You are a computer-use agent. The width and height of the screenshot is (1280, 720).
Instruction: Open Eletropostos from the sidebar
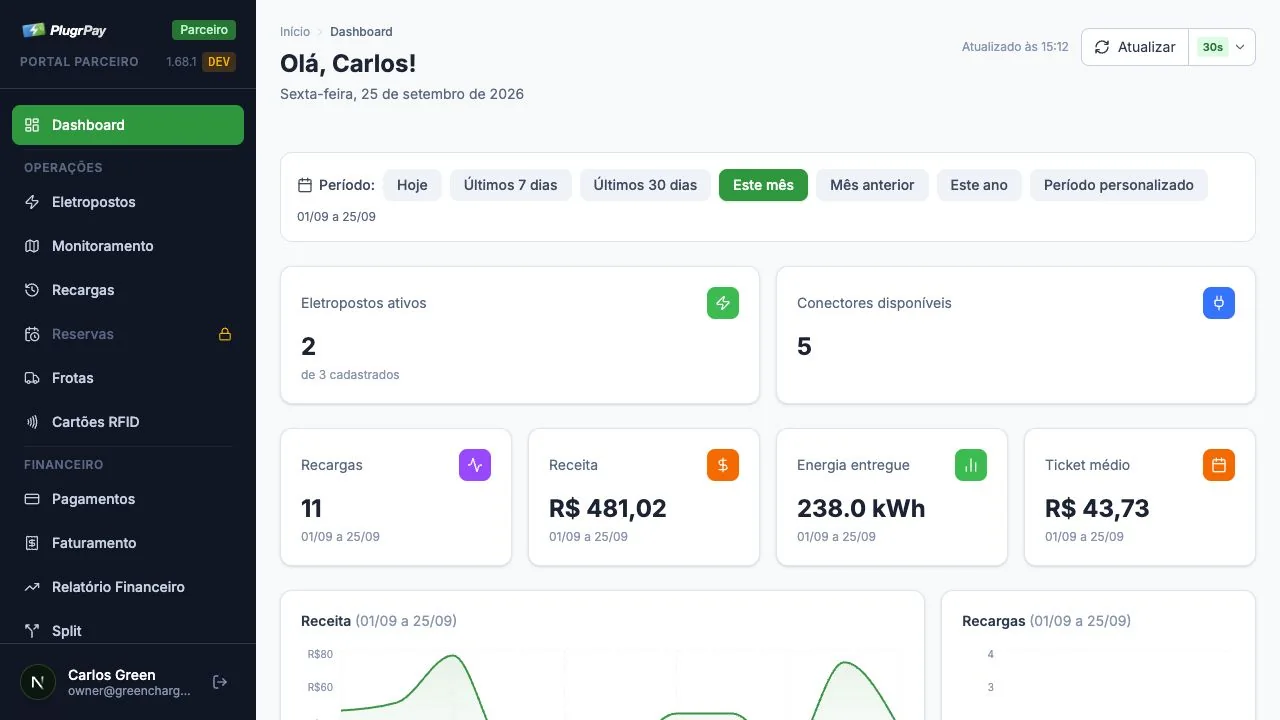[x=128, y=202]
